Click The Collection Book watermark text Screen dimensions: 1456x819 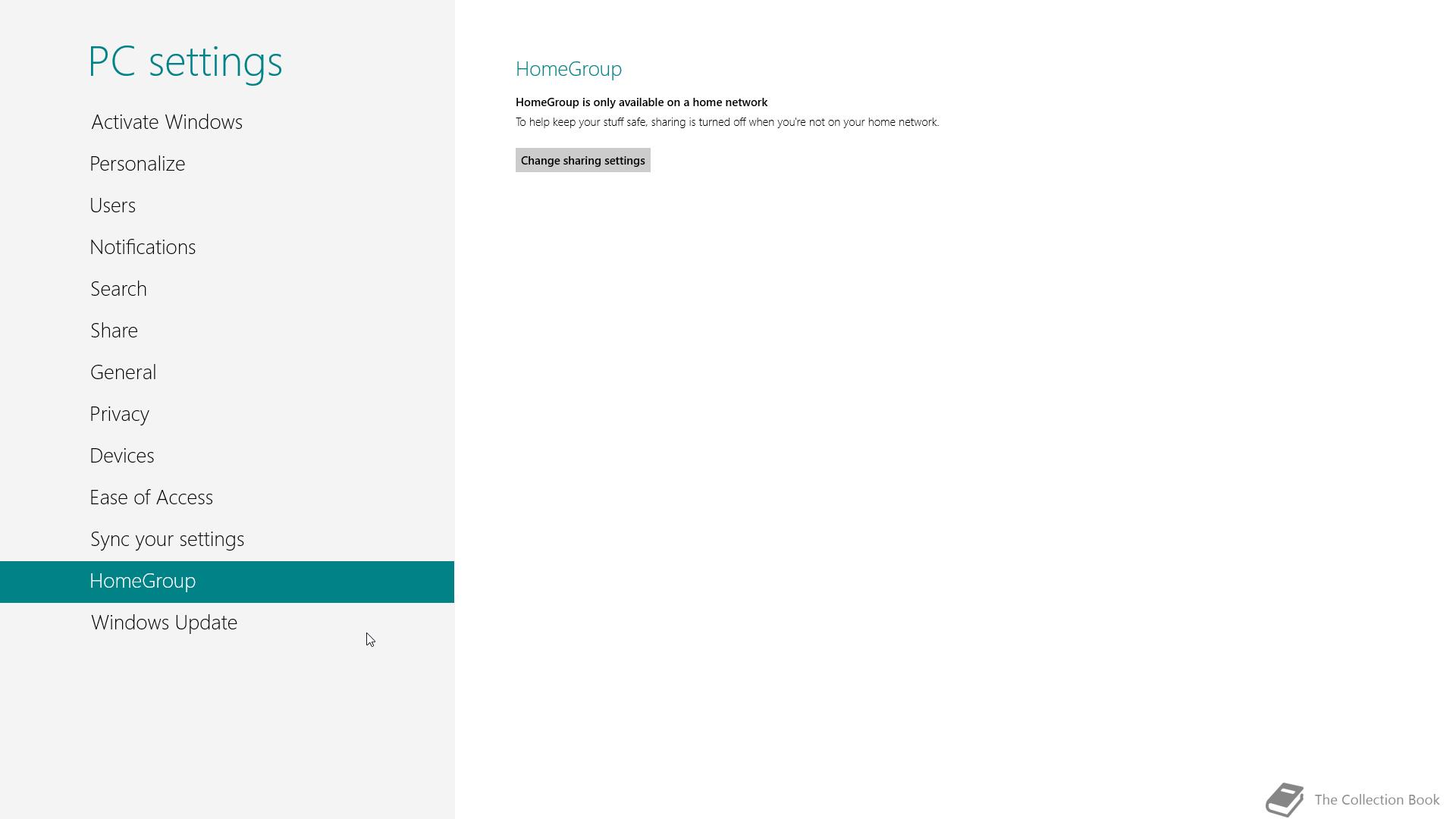point(1376,800)
